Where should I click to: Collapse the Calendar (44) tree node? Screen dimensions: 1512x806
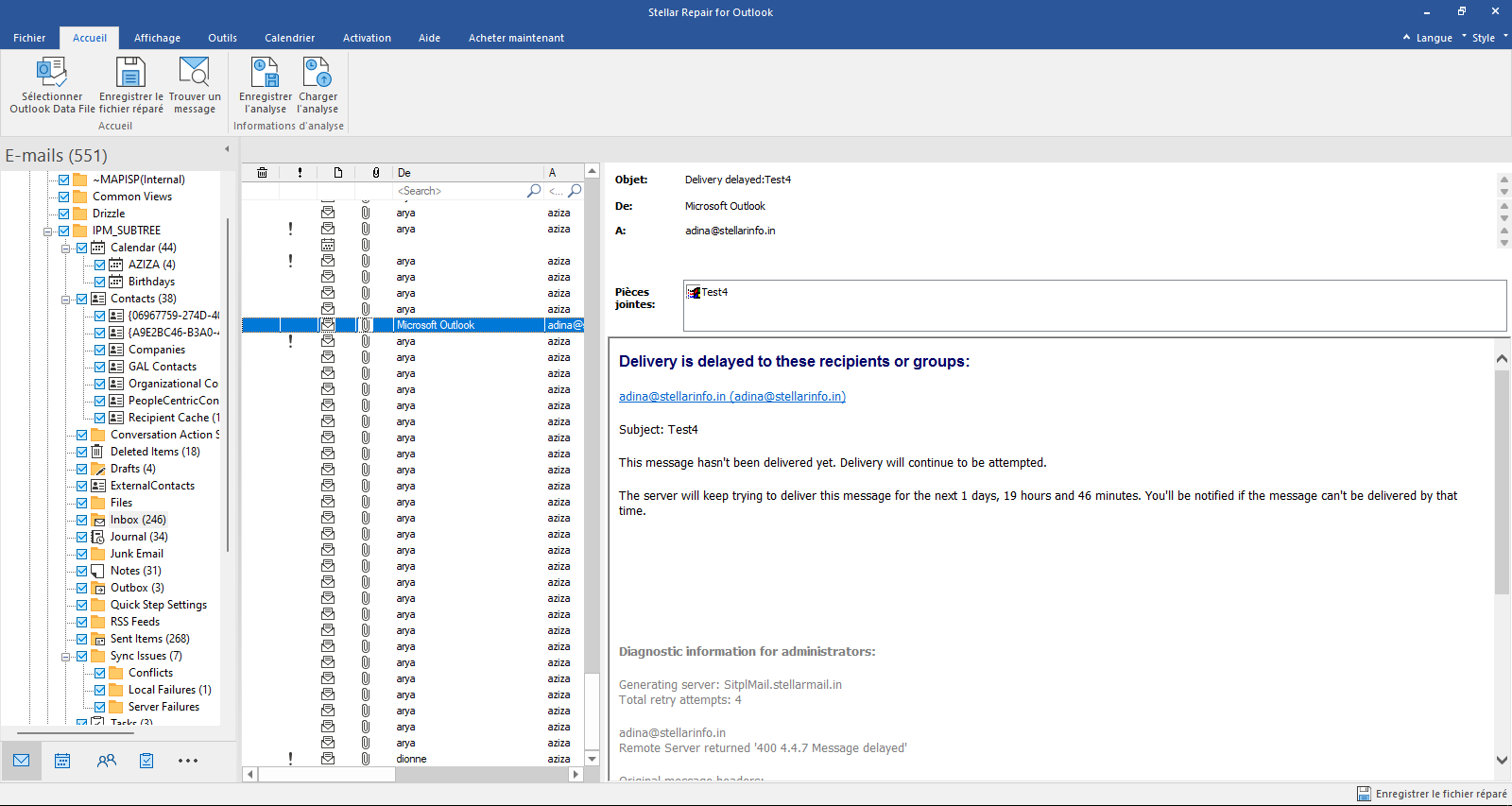pyautogui.click(x=66, y=249)
